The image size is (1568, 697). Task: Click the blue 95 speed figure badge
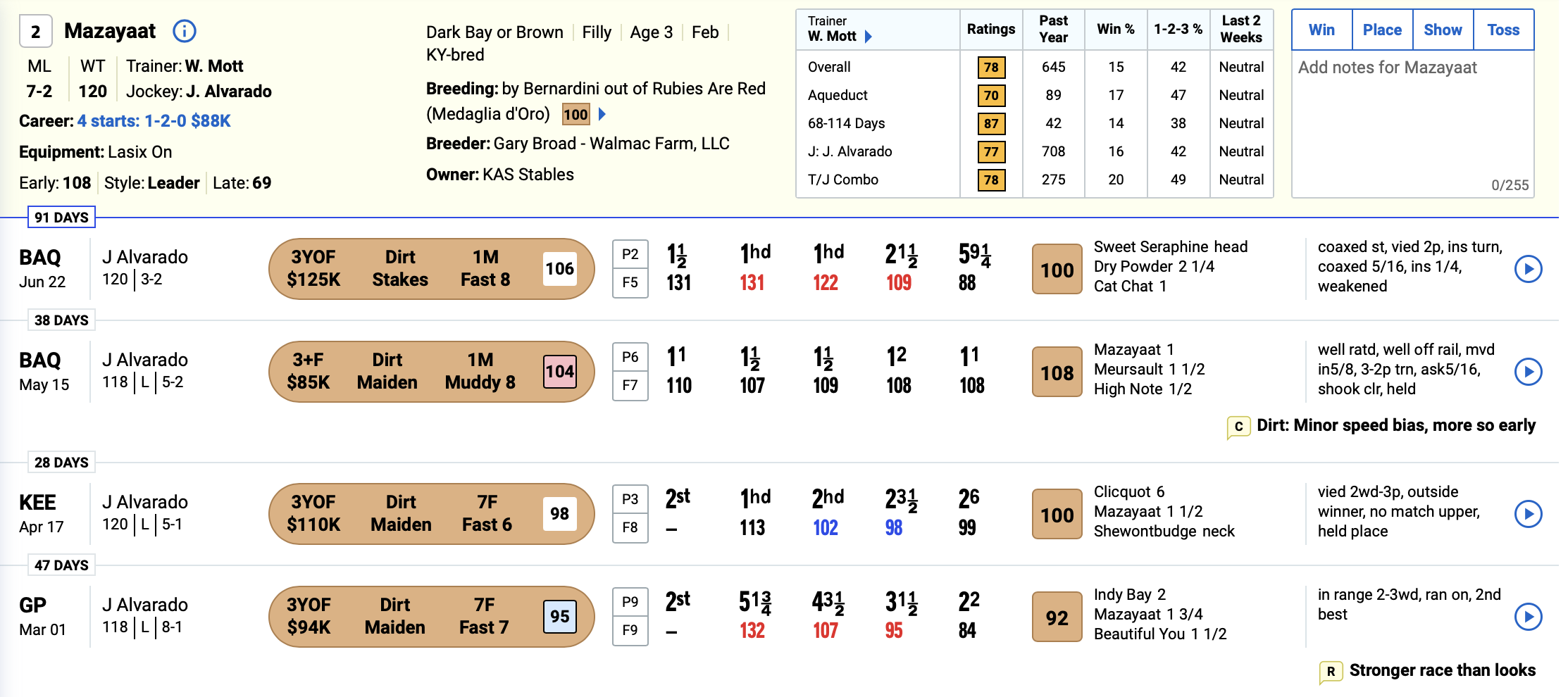point(560,617)
